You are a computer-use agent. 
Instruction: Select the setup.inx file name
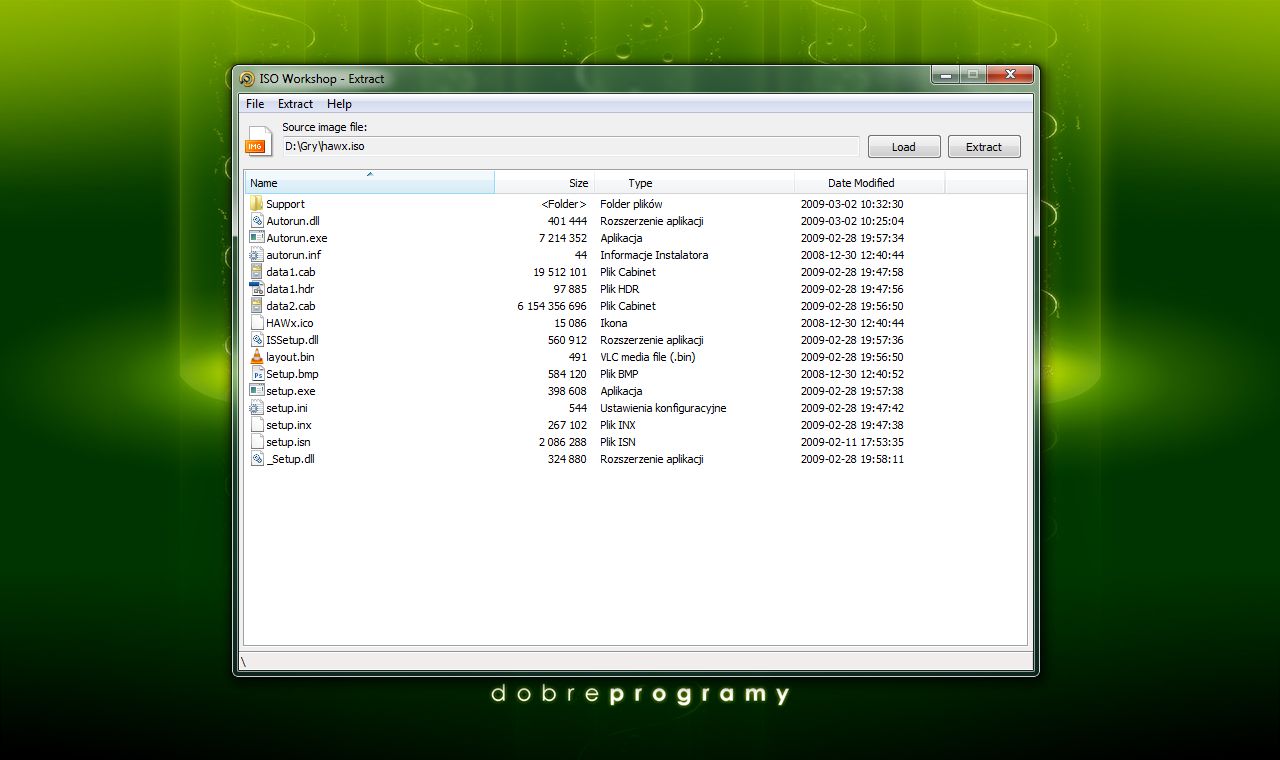tap(289, 425)
